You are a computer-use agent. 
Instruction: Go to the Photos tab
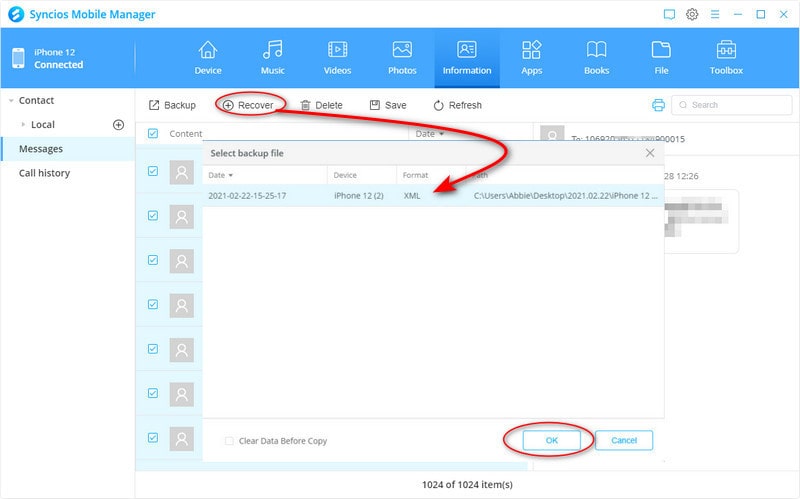pyautogui.click(x=402, y=58)
